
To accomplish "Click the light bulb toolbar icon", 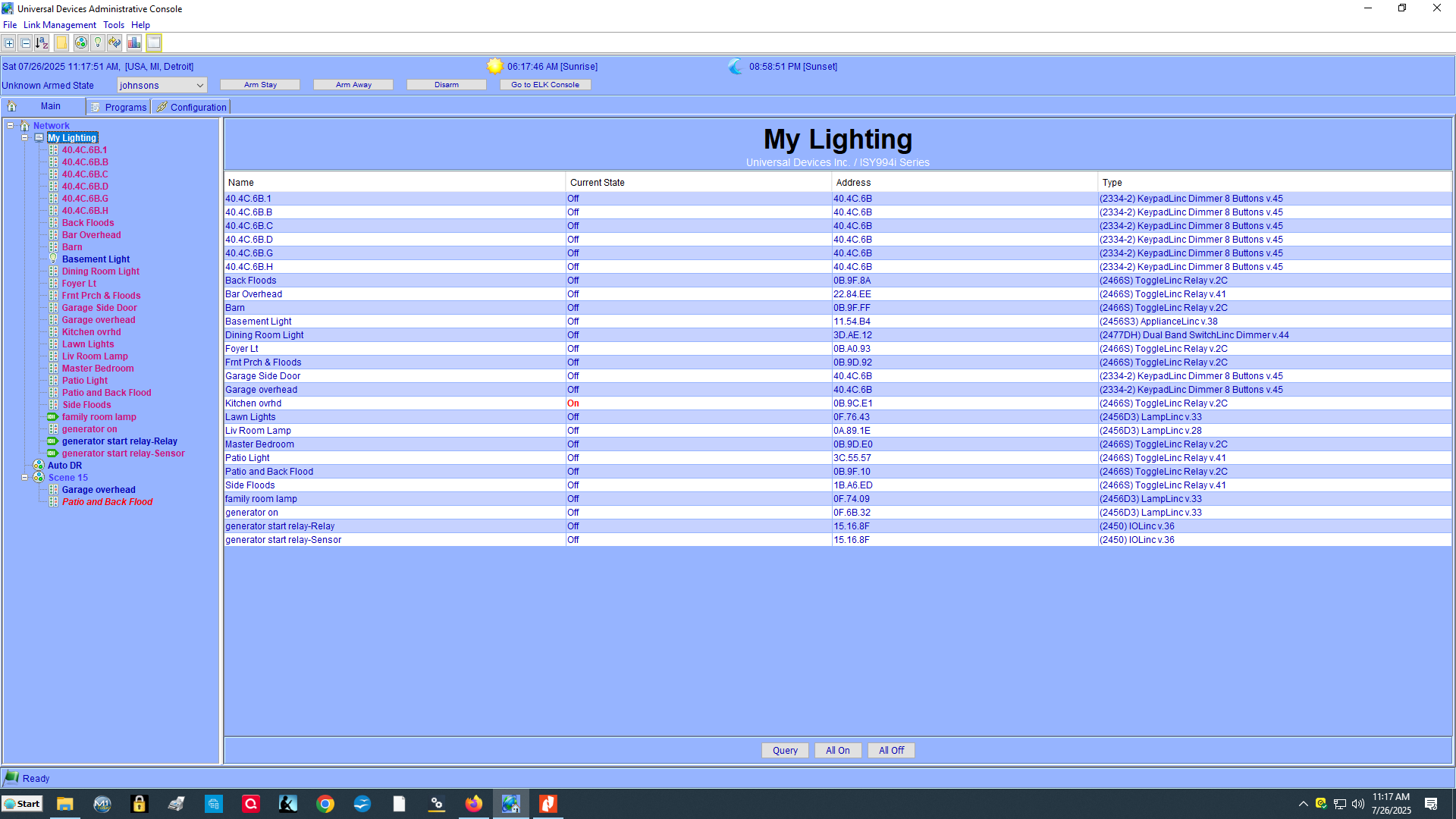I will click(97, 43).
